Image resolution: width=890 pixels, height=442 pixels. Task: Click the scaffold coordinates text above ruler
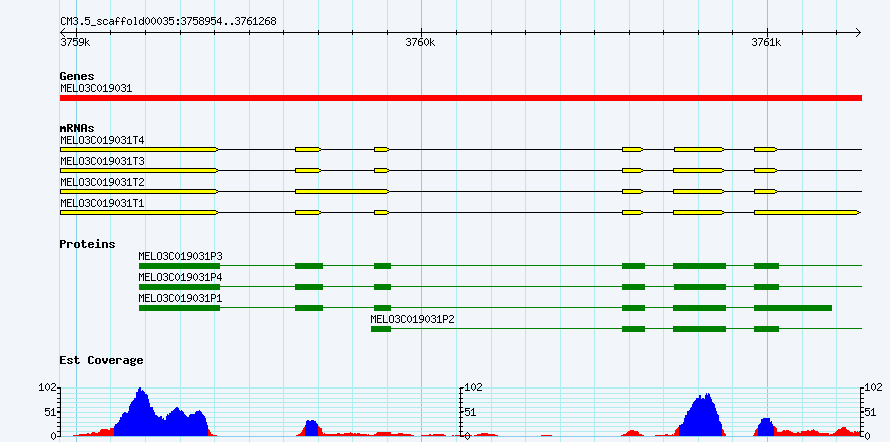click(x=169, y=21)
